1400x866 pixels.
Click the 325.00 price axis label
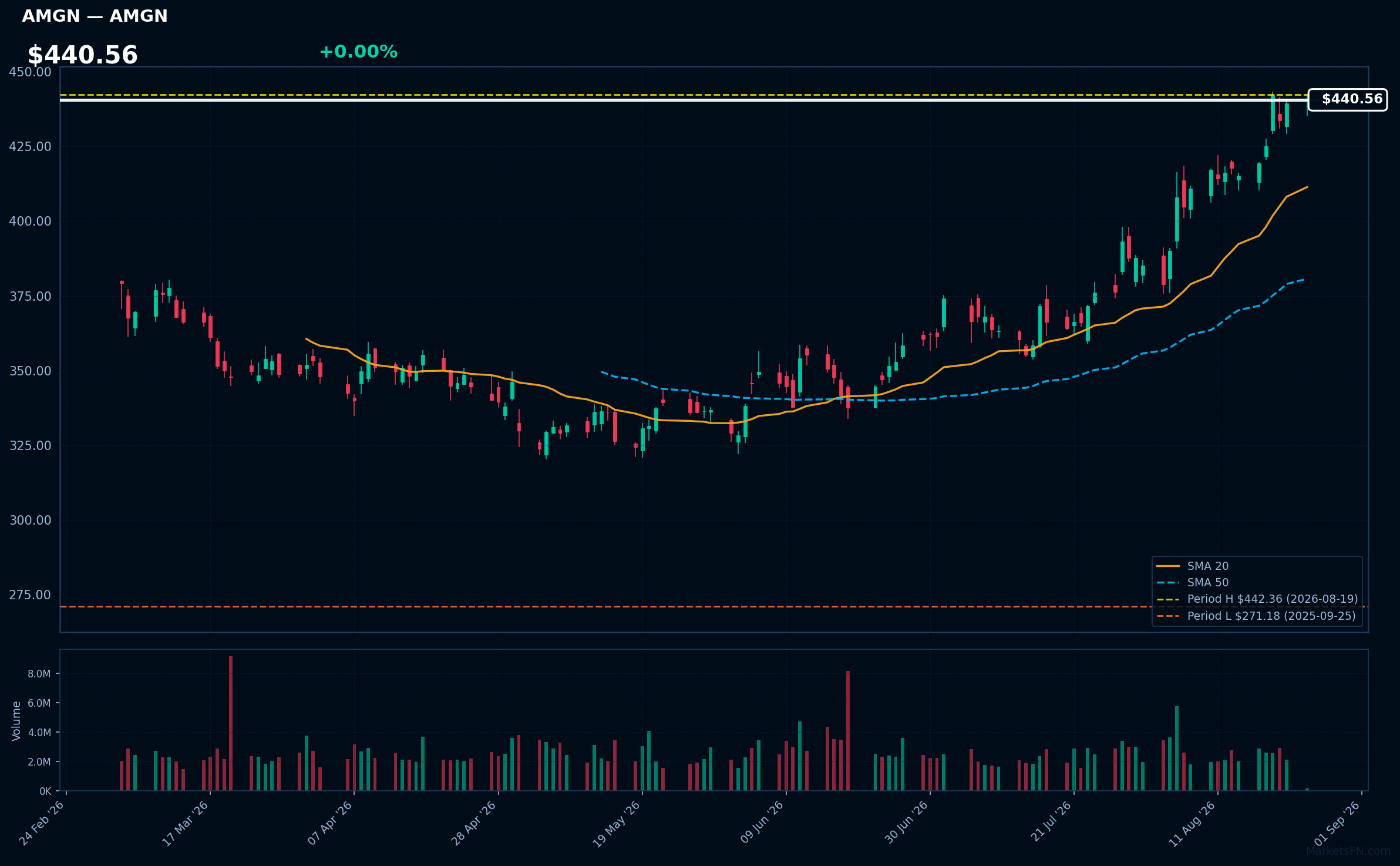pyautogui.click(x=30, y=446)
